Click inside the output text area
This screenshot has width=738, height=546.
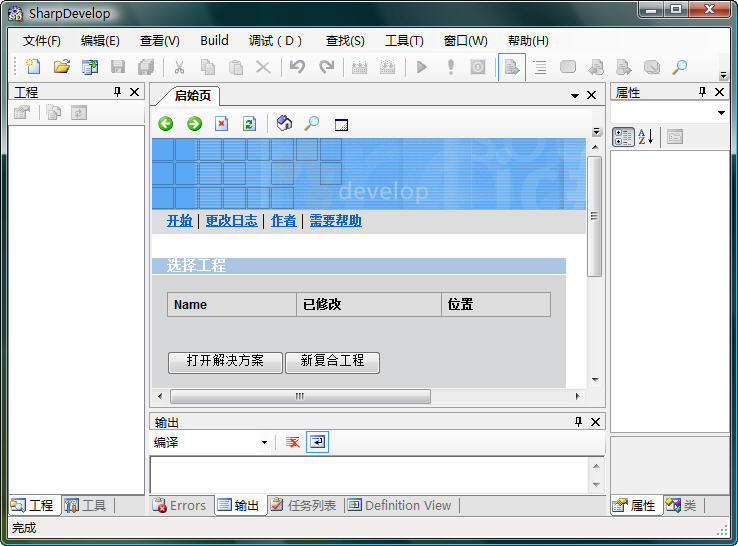click(x=369, y=474)
